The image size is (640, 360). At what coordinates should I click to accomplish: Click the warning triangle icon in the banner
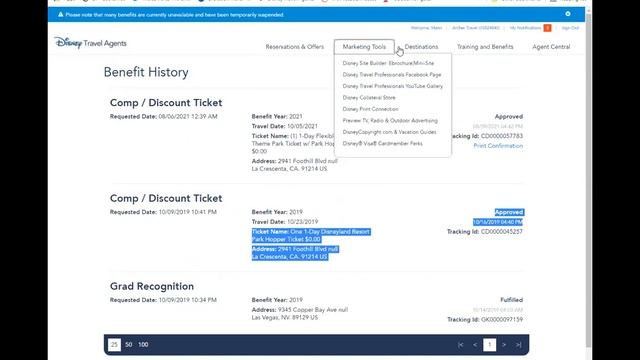tap(60, 14)
